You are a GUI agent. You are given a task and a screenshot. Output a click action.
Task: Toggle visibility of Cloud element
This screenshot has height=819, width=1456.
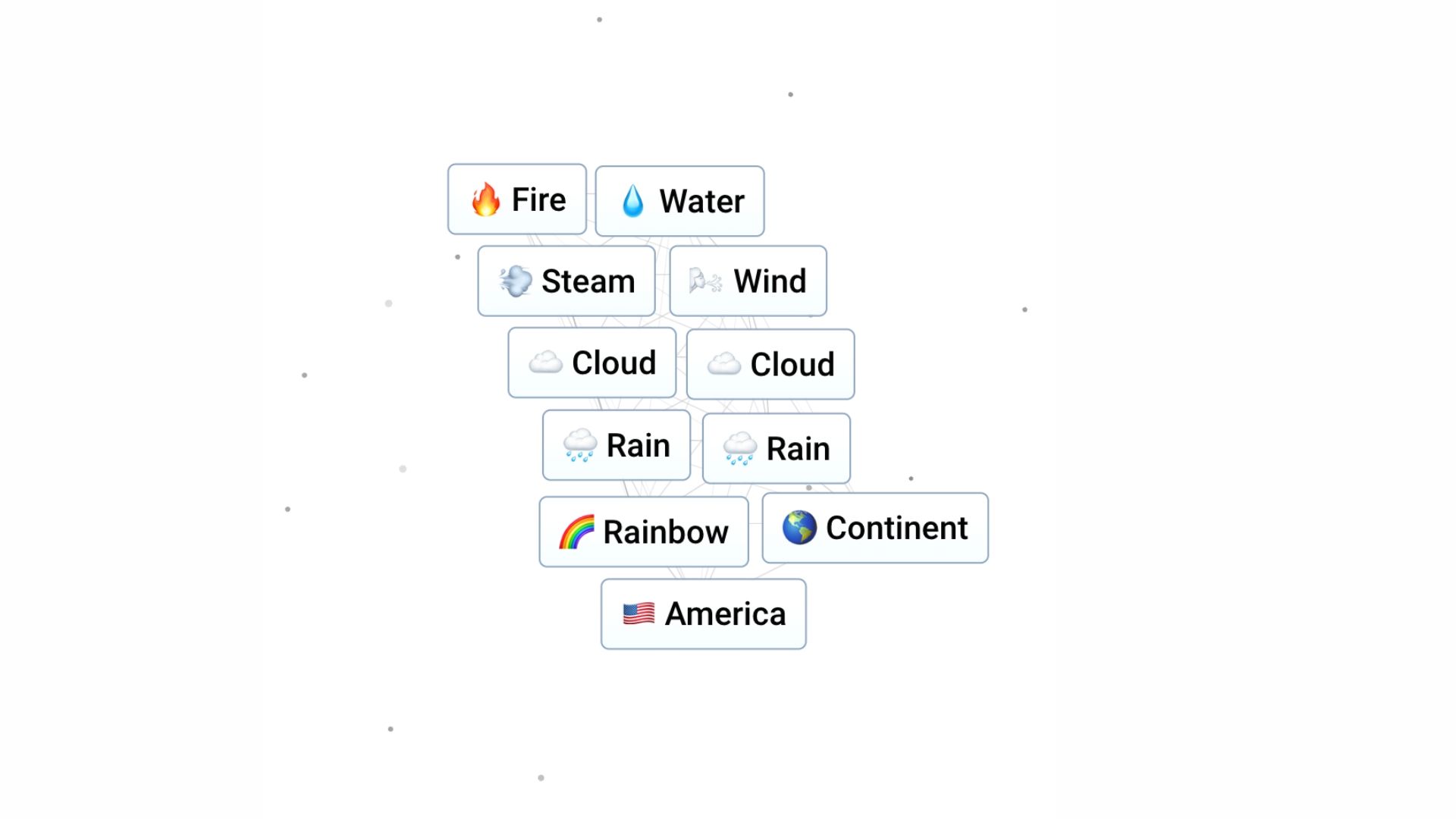[592, 362]
